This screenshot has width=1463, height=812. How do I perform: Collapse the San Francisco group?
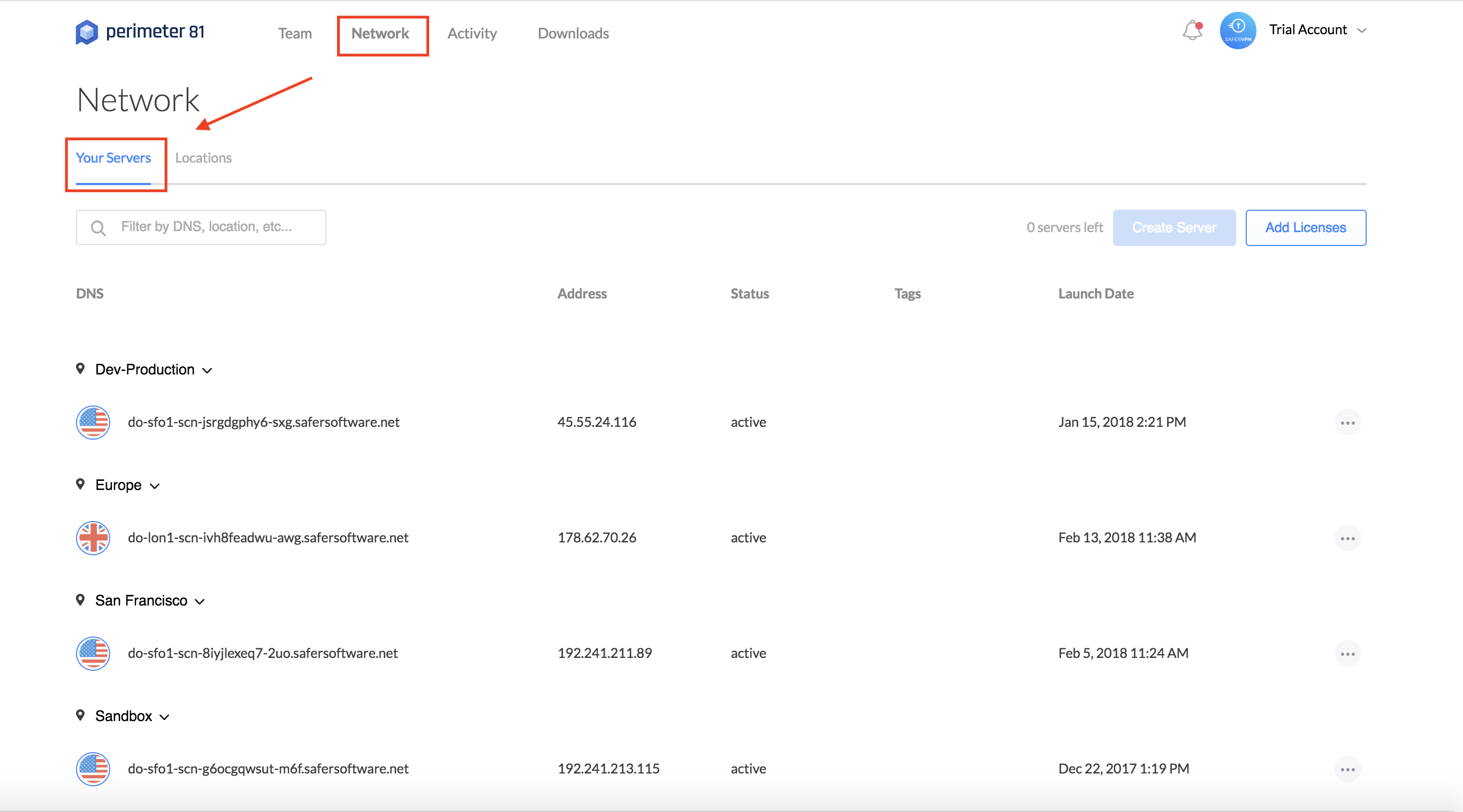tap(200, 601)
